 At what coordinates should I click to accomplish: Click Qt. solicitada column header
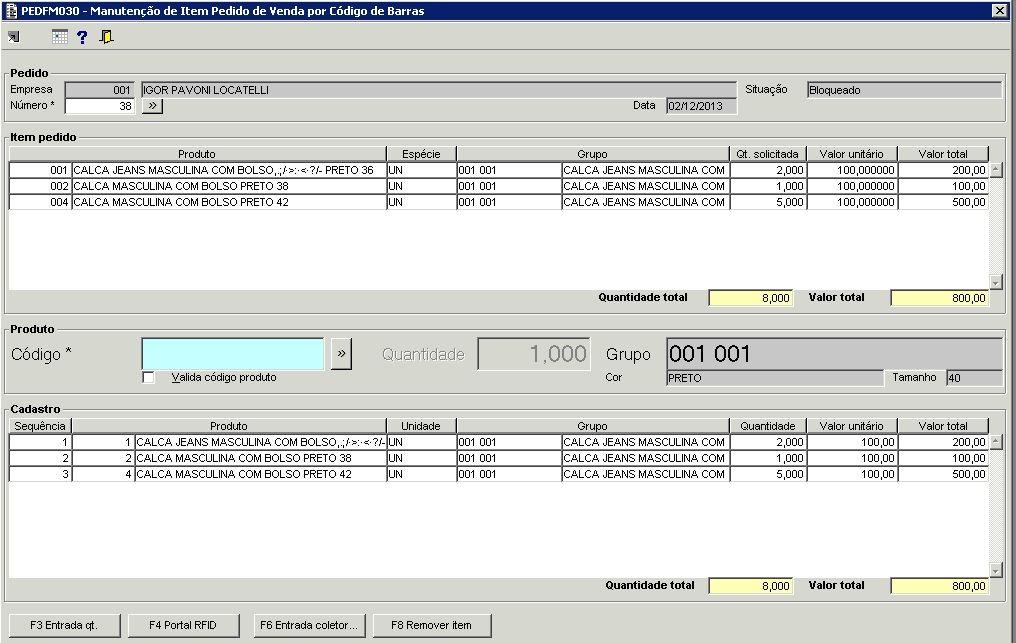[768, 154]
